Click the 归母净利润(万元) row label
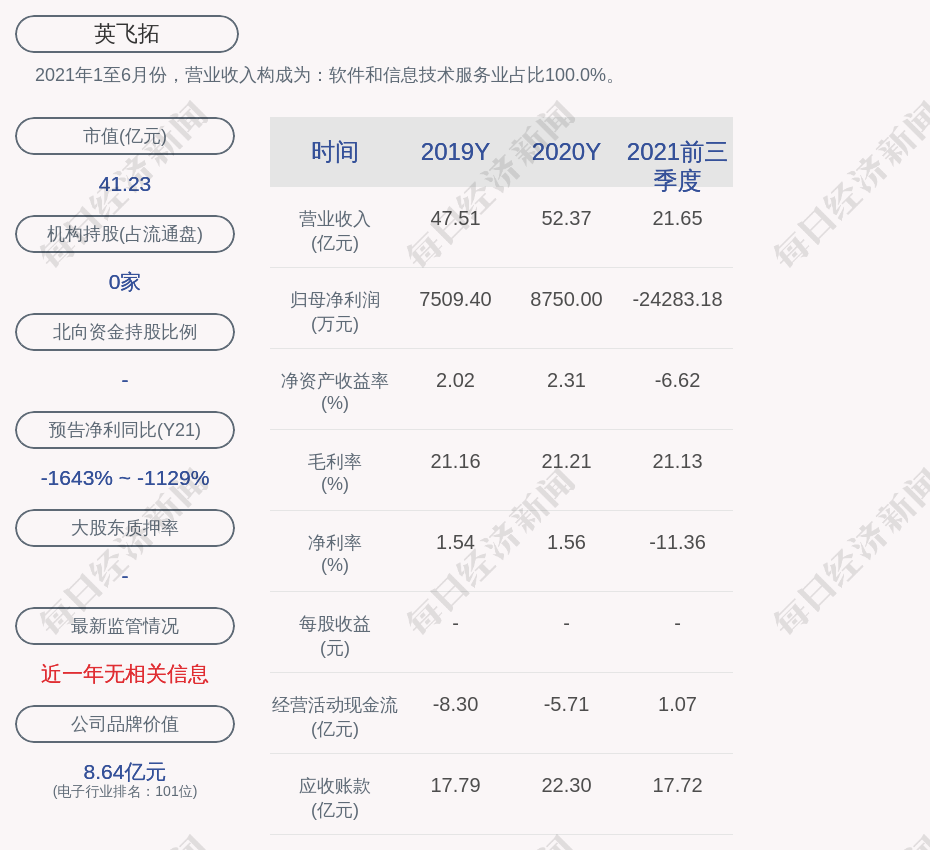930x850 pixels. [x=335, y=312]
